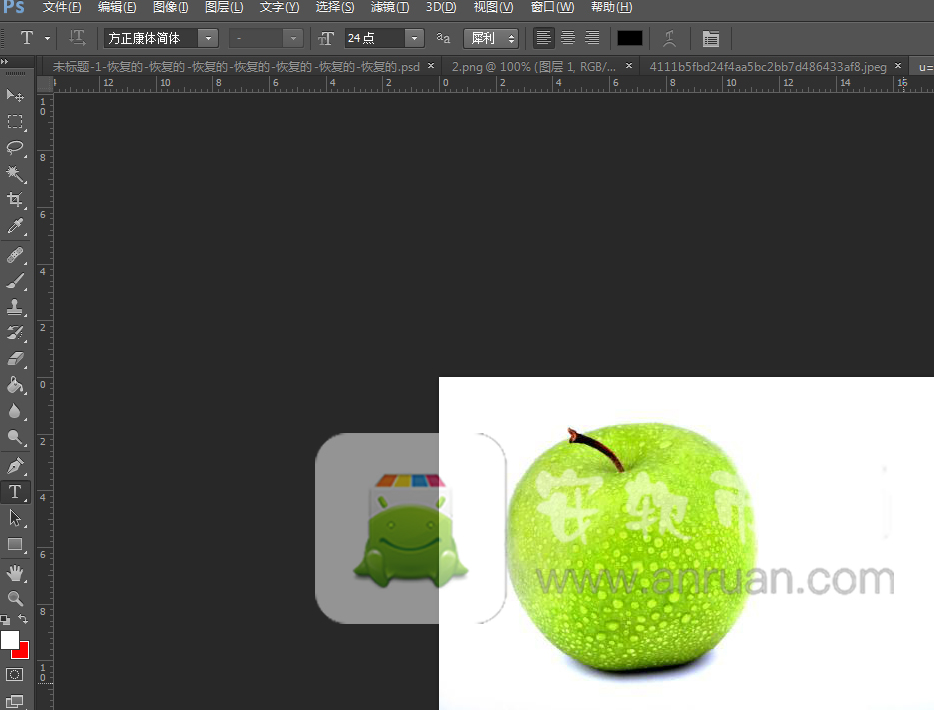Image resolution: width=934 pixels, height=710 pixels.
Task: Pick the Magic Wand tool
Action: 15,174
